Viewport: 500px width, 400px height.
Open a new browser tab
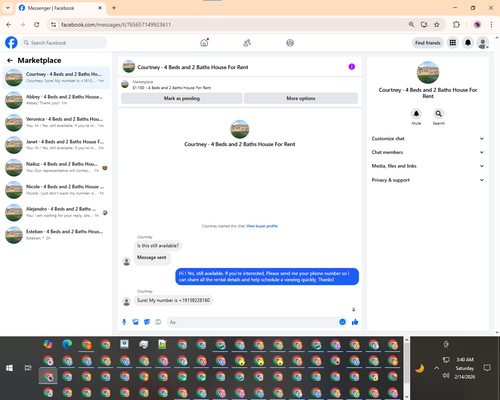114,8
